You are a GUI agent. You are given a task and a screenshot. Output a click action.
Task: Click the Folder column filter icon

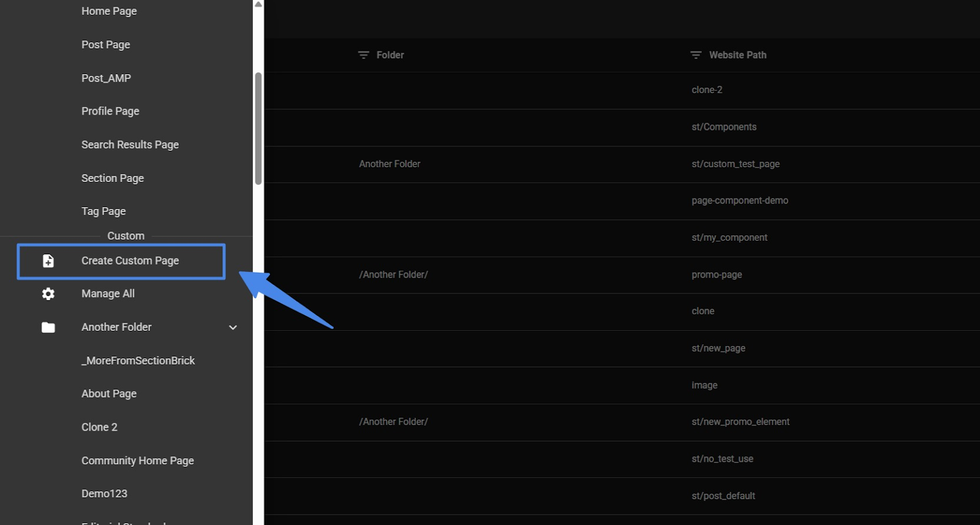(x=364, y=55)
